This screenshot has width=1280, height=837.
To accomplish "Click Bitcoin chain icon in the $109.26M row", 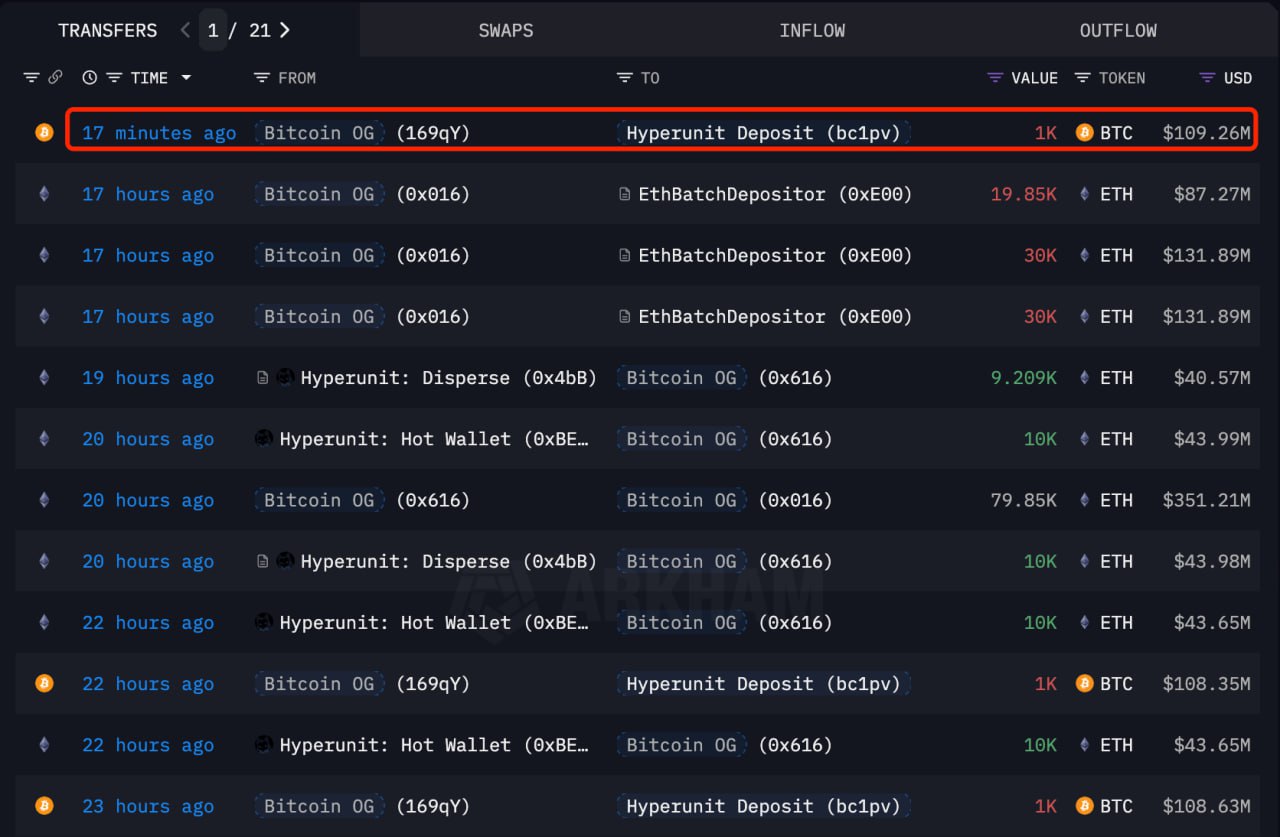I will (44, 132).
